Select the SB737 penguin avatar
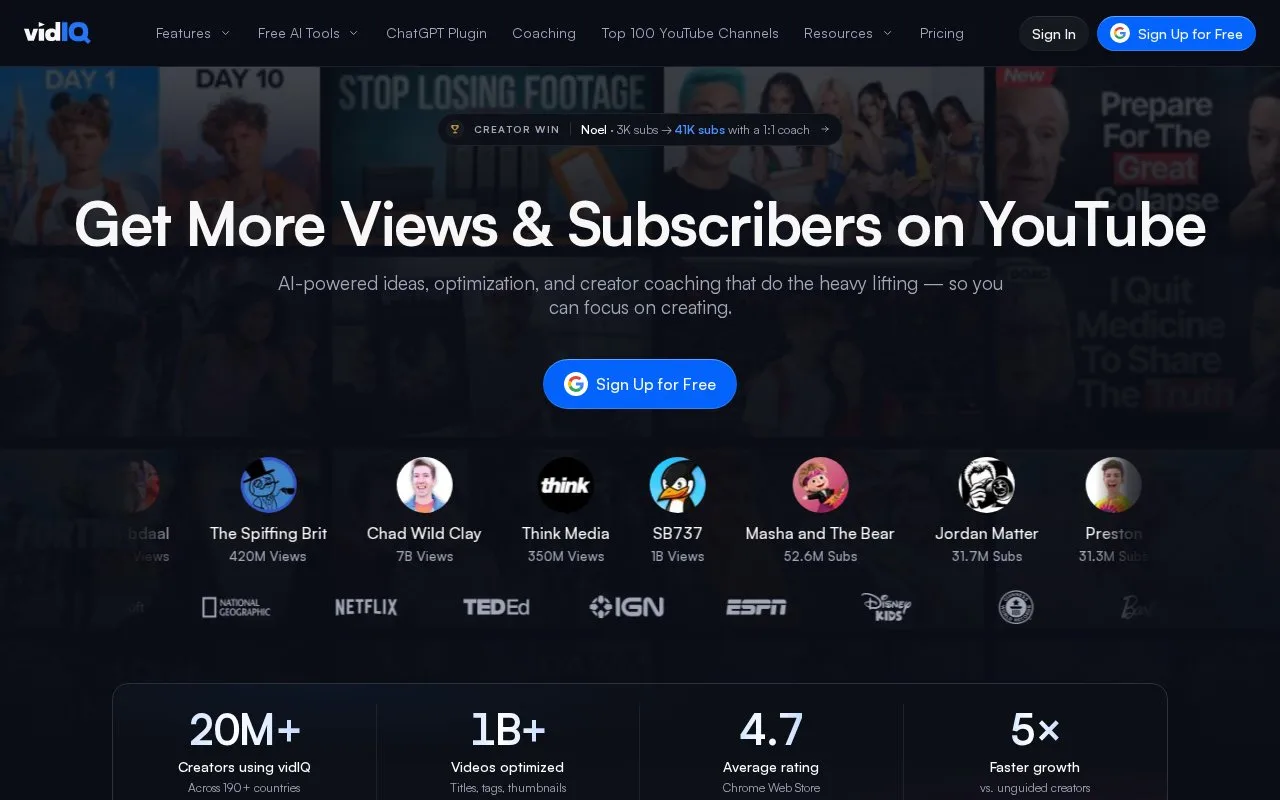 tap(678, 485)
